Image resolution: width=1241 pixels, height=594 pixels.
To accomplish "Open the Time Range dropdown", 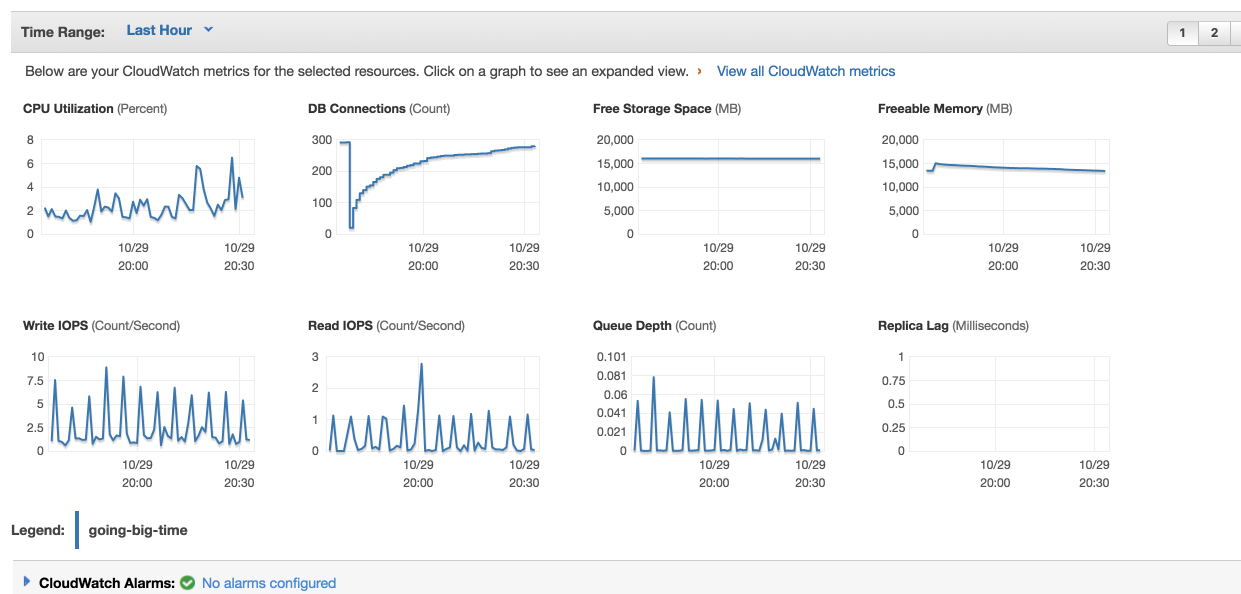I will tap(159, 31).
